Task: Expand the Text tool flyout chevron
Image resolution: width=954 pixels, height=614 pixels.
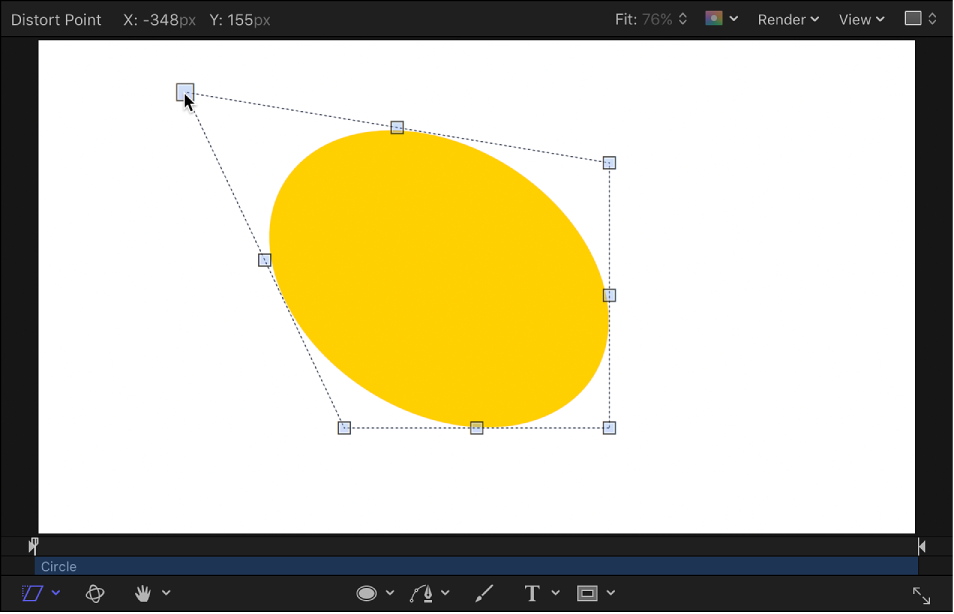Action: pyautogui.click(x=556, y=592)
